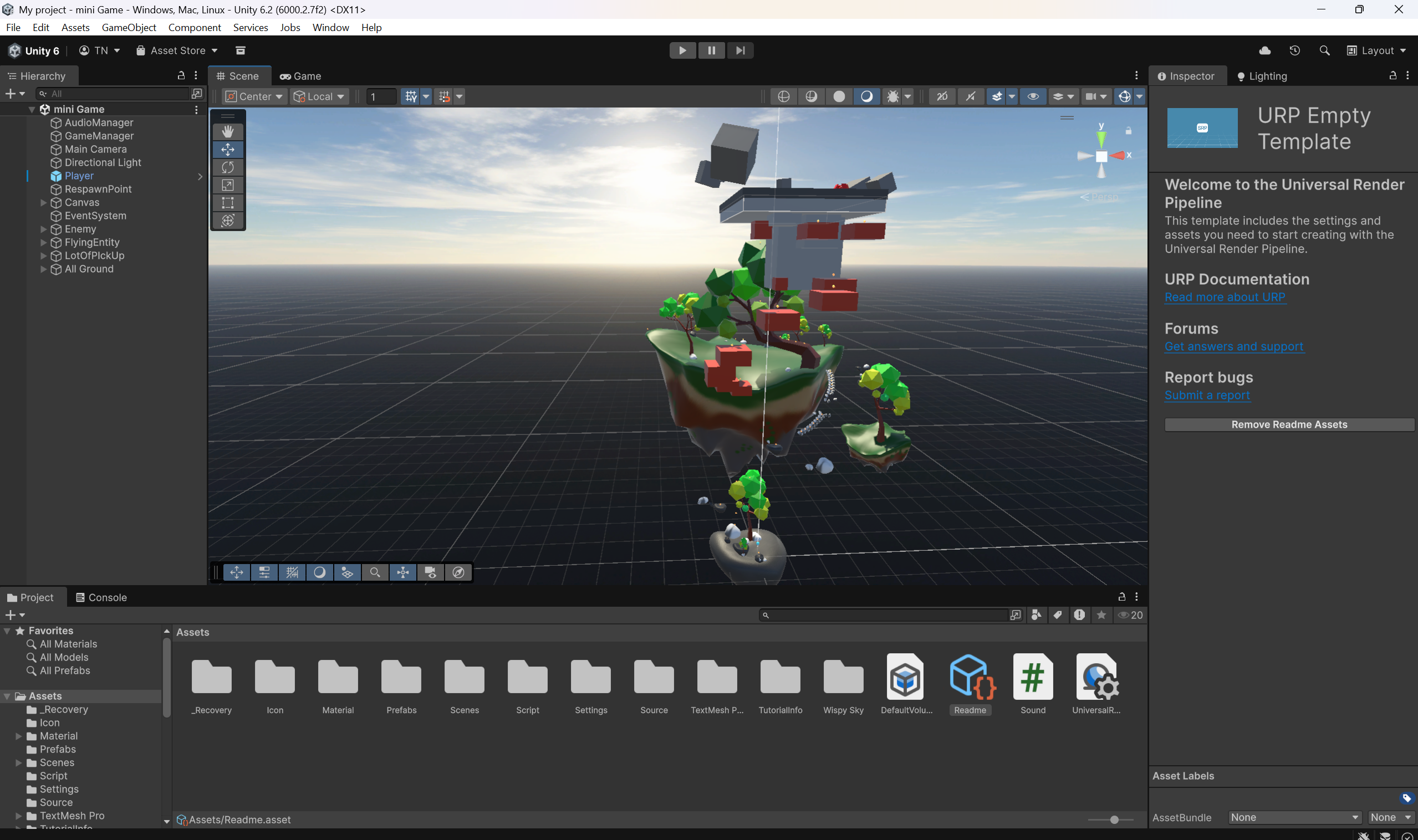Select the Hand view tool
Image resolution: width=1418 pixels, height=840 pixels.
click(228, 132)
